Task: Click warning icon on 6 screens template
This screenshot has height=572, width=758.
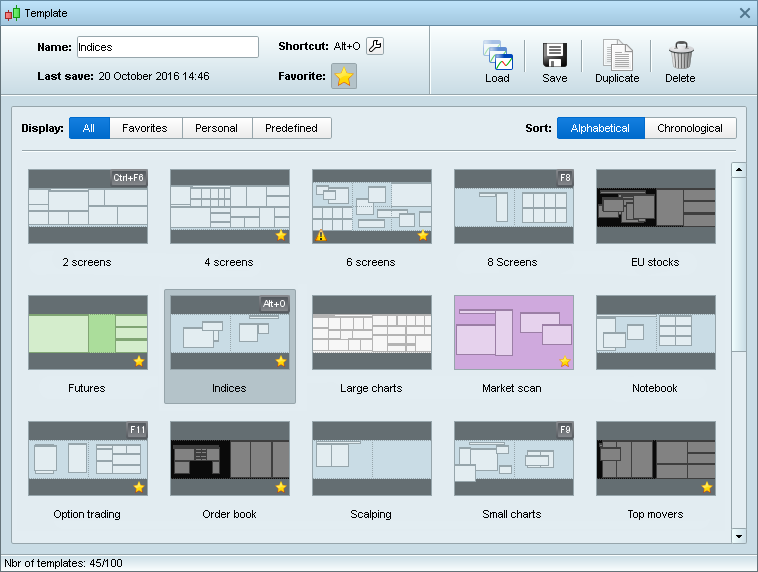Action: tap(321, 236)
